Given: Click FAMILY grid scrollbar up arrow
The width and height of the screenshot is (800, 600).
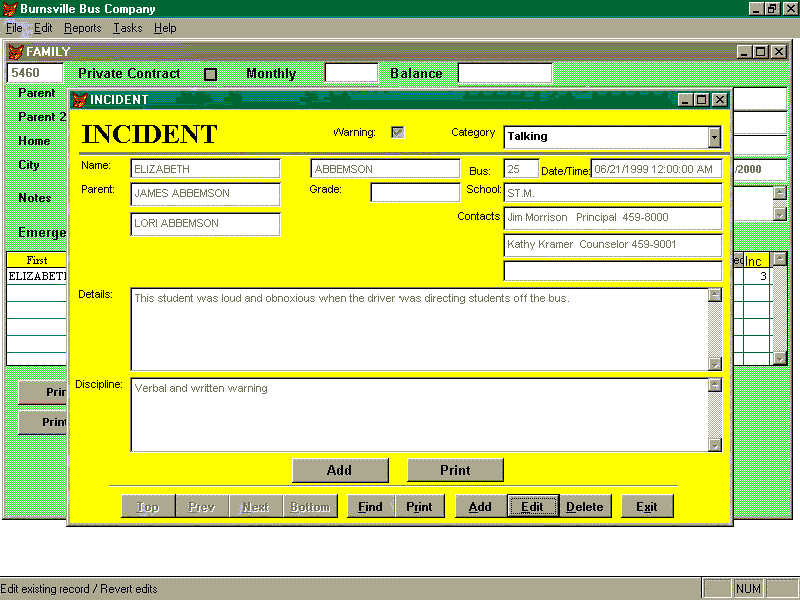Looking at the screenshot, I should click(779, 259).
